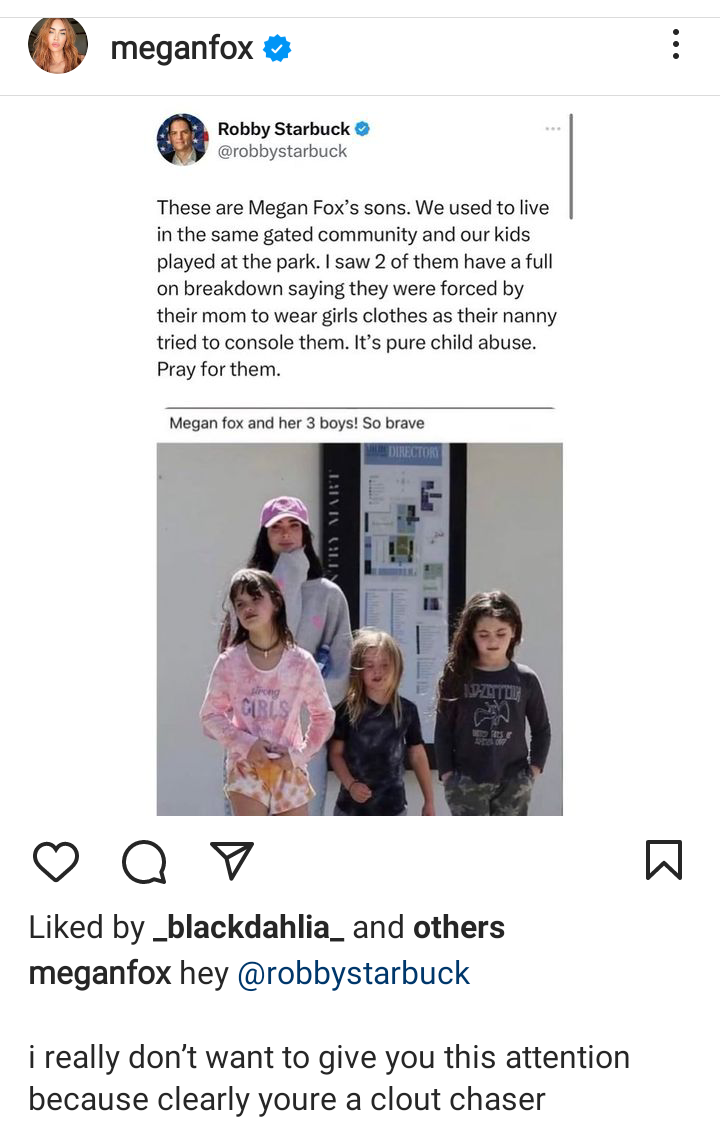Viewport: 720px width, 1144px height.
Task: Tap @robbystarbuck handle in tweet screenshot
Action: 282,151
